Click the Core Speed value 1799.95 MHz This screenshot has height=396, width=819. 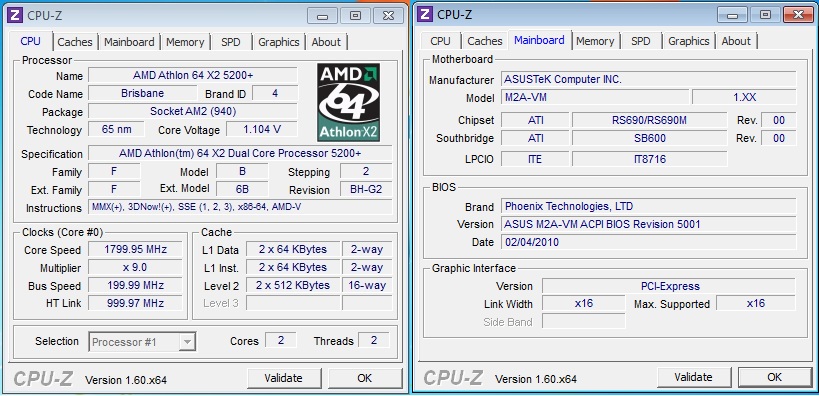pos(135,249)
